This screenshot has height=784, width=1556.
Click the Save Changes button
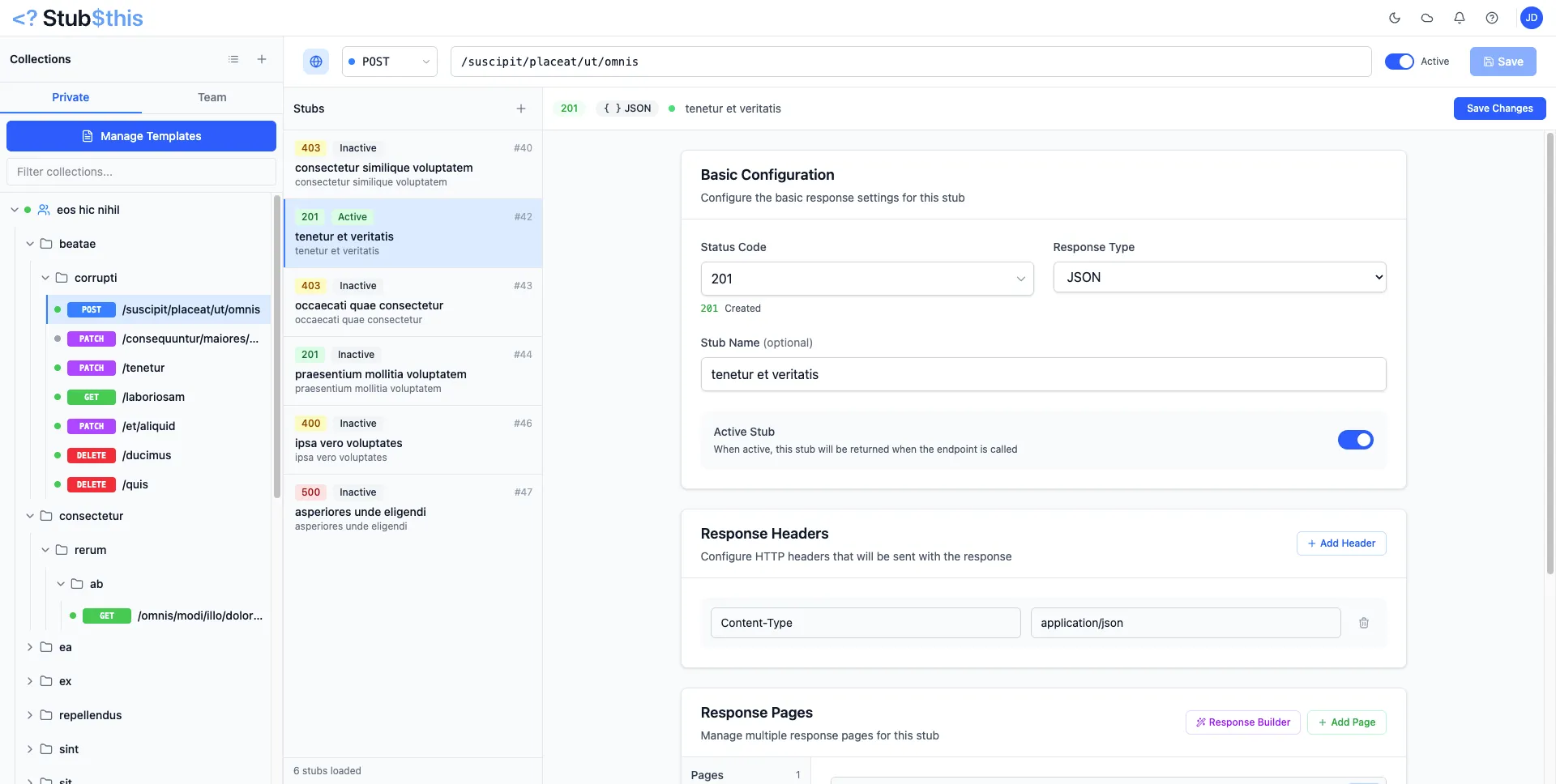tap(1499, 109)
